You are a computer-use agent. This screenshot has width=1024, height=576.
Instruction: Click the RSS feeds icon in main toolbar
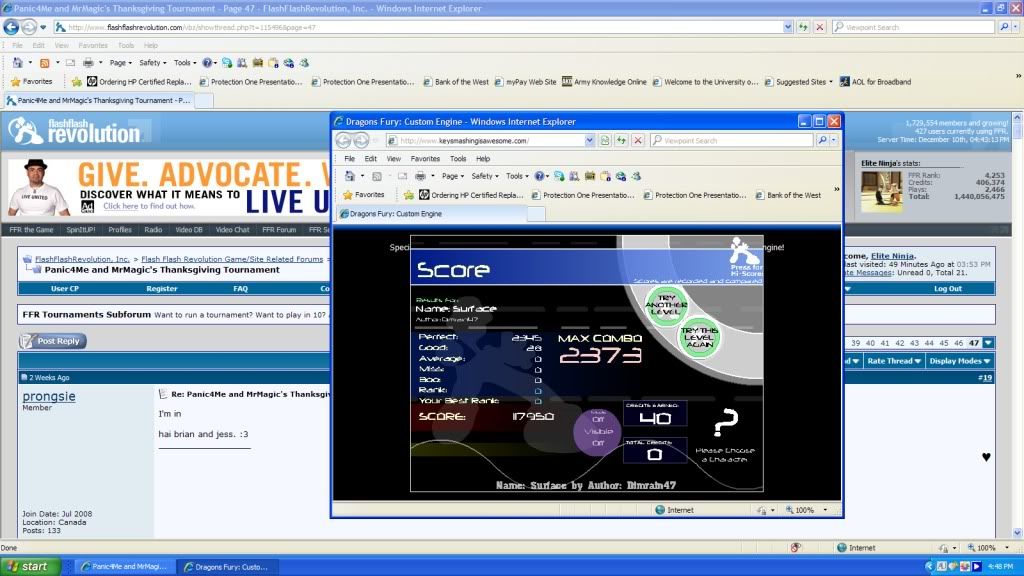[x=45, y=62]
